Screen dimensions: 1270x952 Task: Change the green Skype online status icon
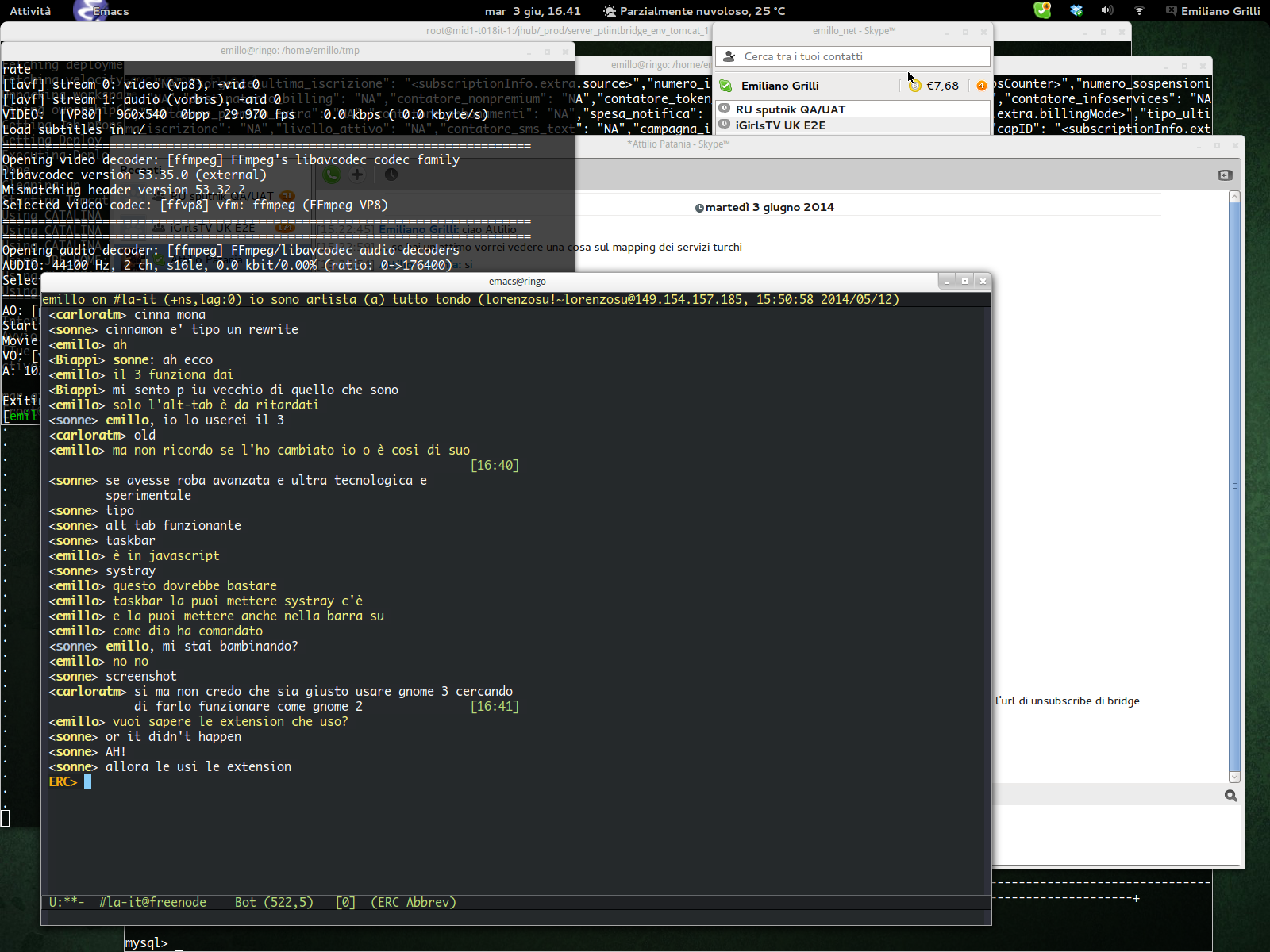pyautogui.click(x=725, y=86)
